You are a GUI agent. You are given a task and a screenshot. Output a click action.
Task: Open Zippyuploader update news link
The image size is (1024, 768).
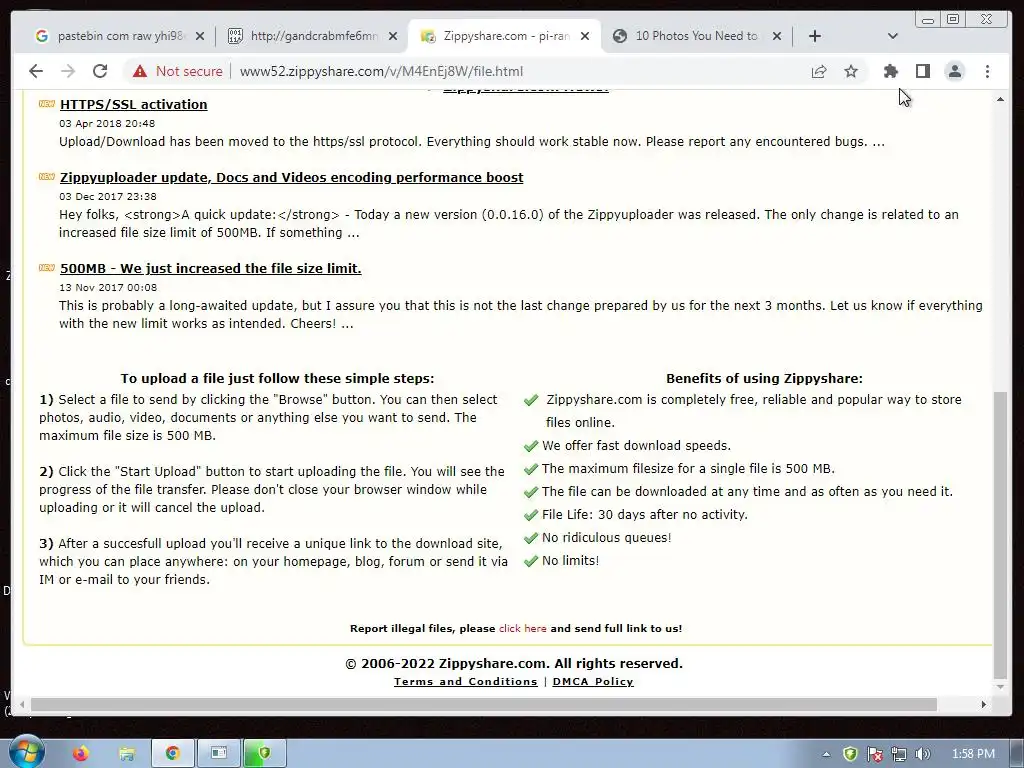pos(291,178)
